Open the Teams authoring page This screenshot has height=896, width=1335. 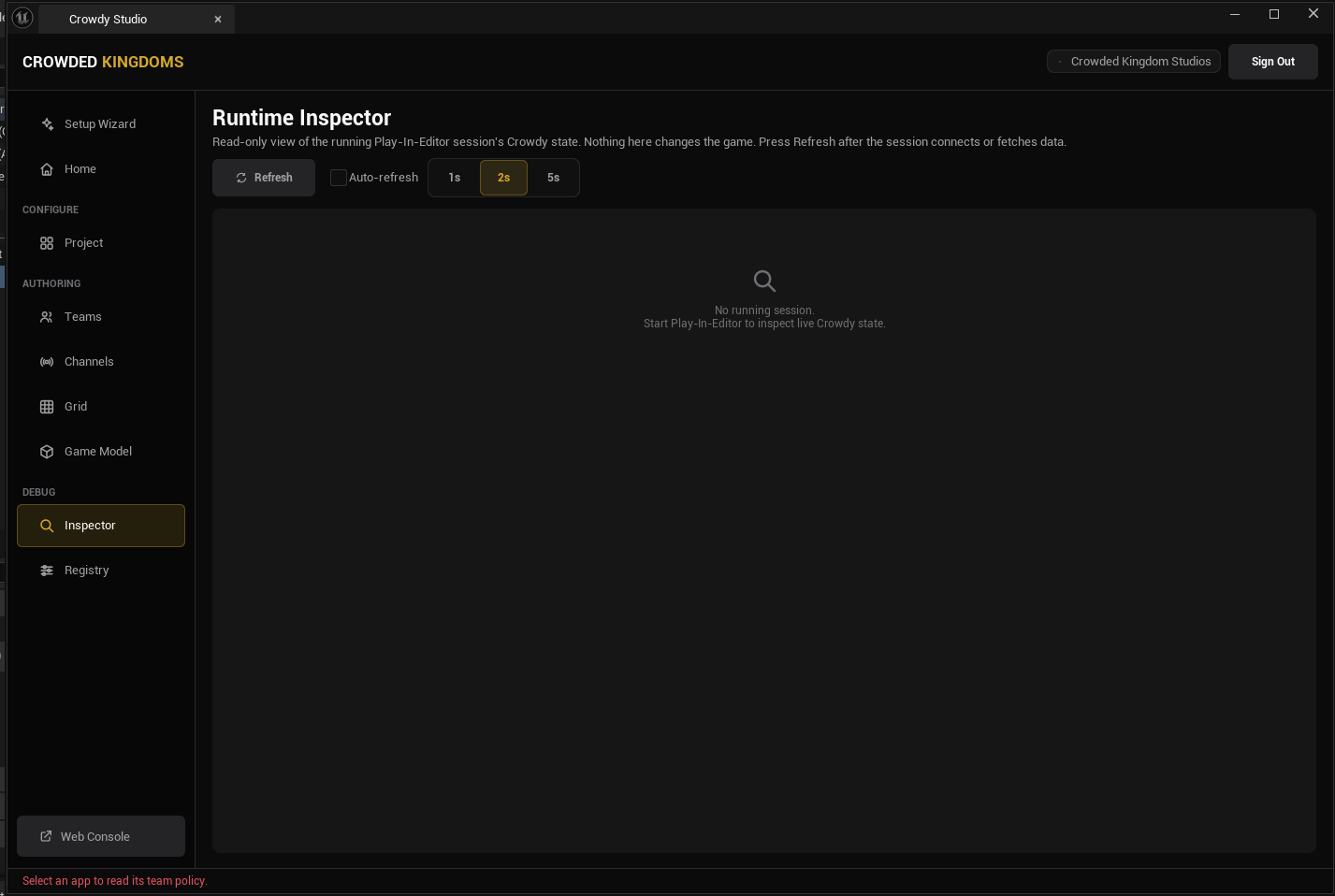point(101,317)
